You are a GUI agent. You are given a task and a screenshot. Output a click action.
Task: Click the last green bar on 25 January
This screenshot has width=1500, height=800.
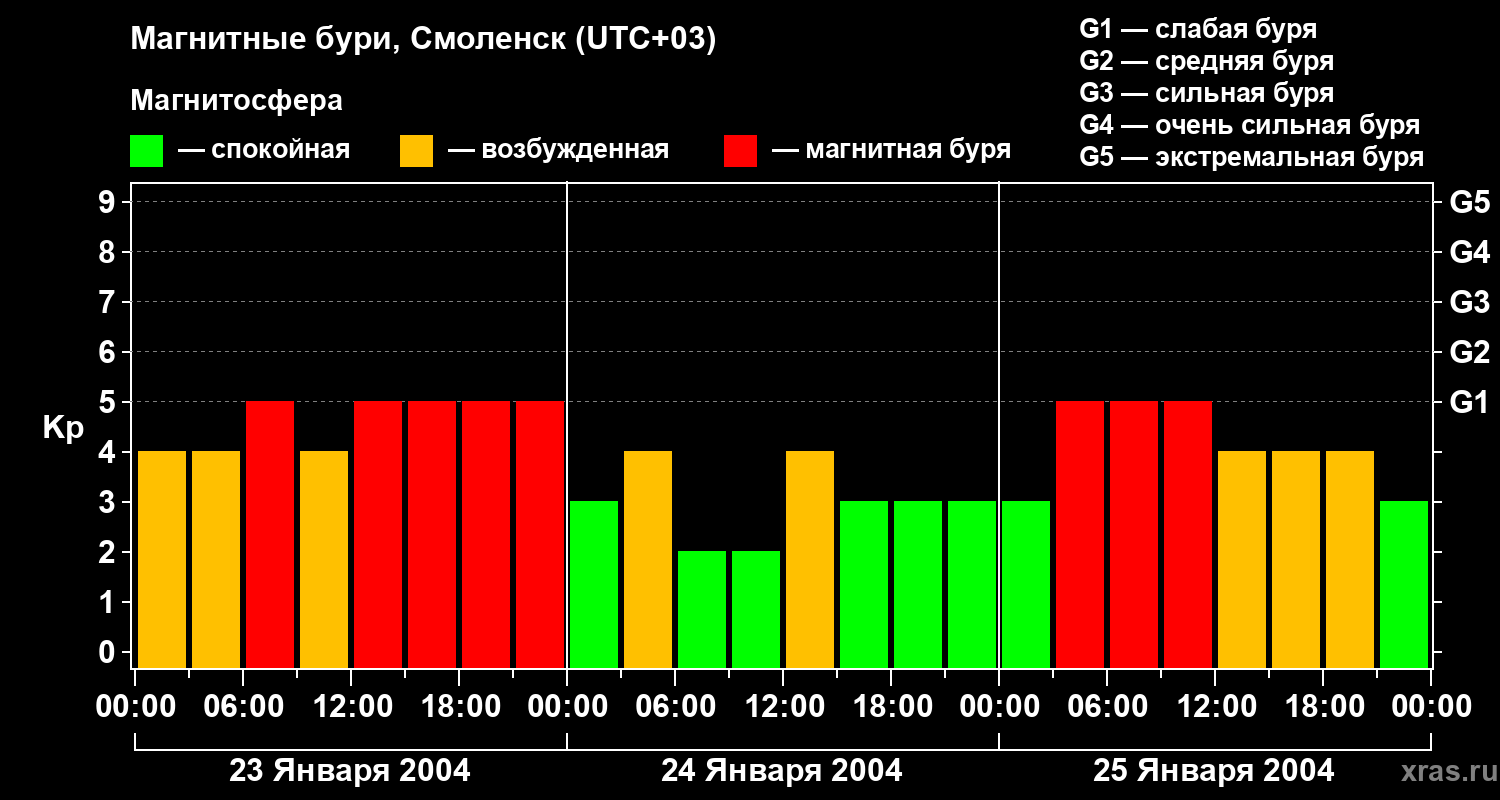pyautogui.click(x=1404, y=584)
